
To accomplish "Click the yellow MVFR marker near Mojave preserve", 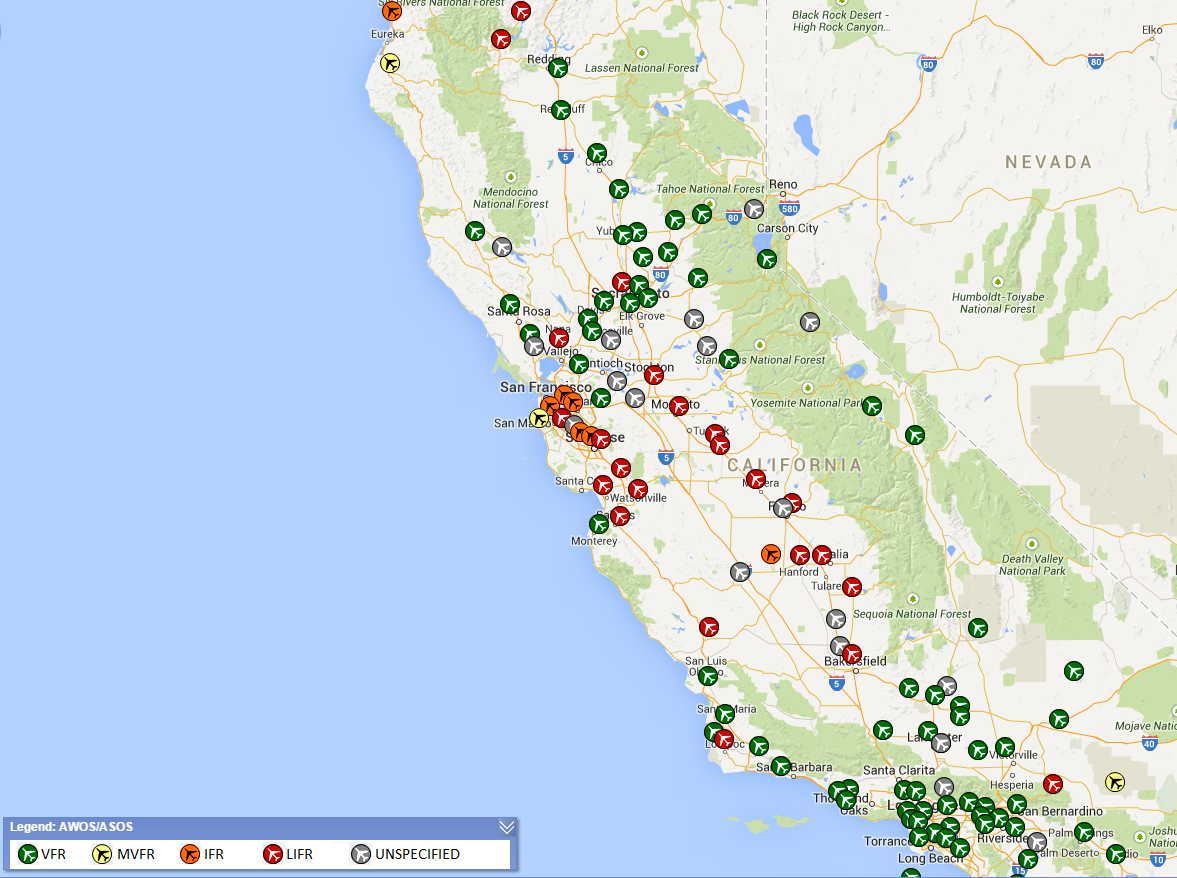I will pyautogui.click(x=1116, y=781).
